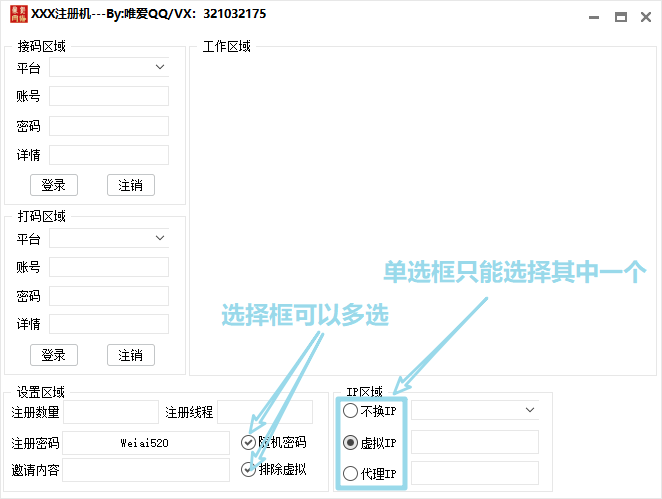The width and height of the screenshot is (662, 499).
Task: Click 注销 button in 接码区域
Action: tap(131, 185)
